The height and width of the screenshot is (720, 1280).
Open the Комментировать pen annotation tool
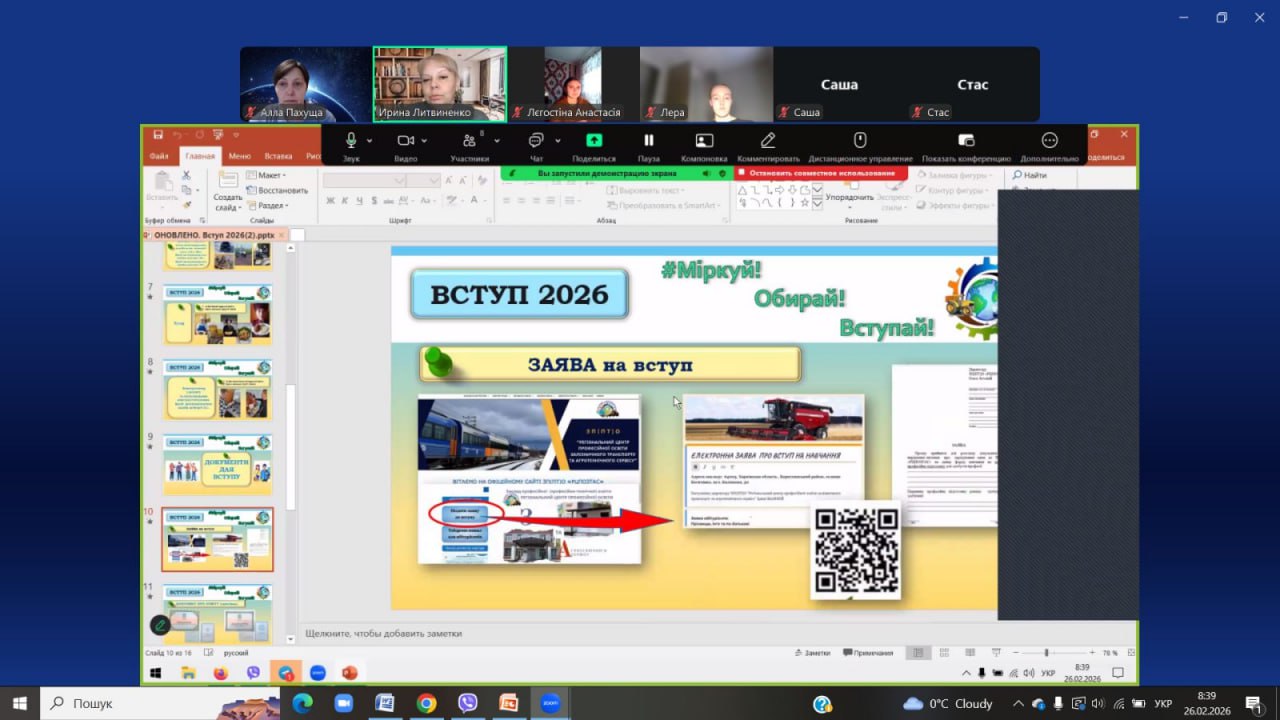click(x=768, y=141)
